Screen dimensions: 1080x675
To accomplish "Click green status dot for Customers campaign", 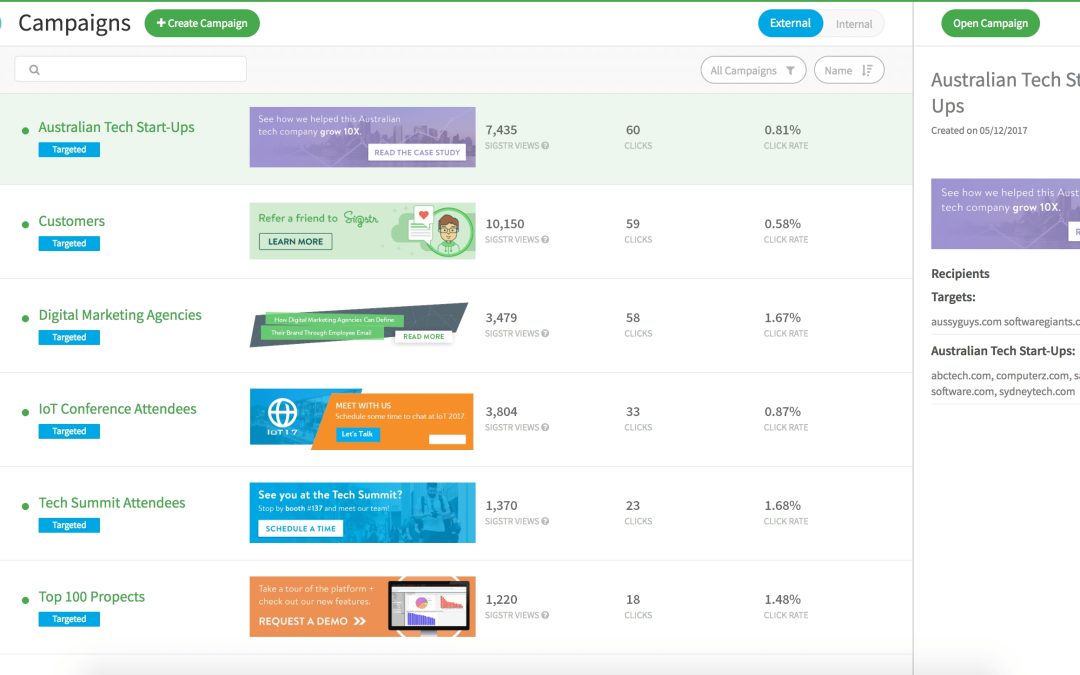I will [x=25, y=225].
